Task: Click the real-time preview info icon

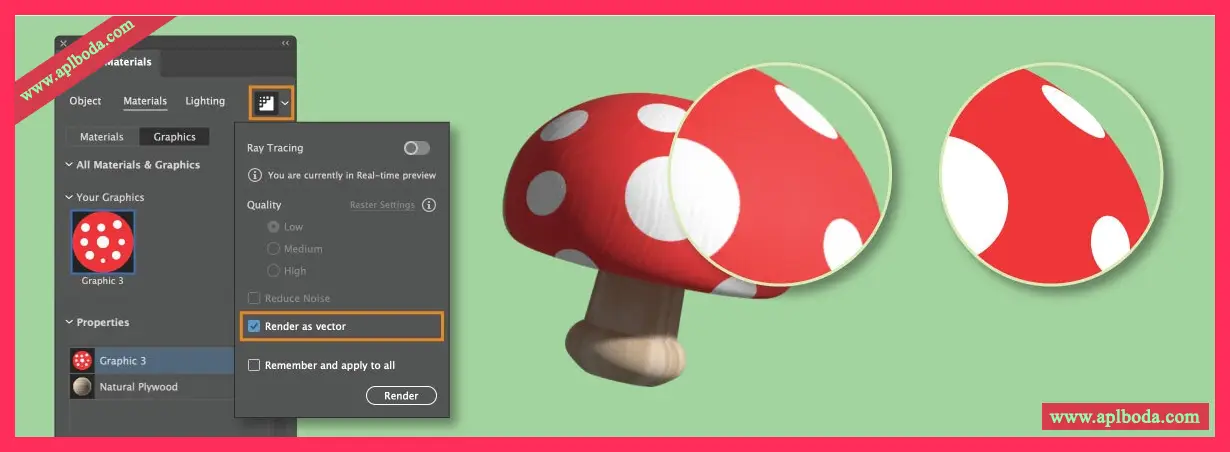Action: click(x=255, y=175)
